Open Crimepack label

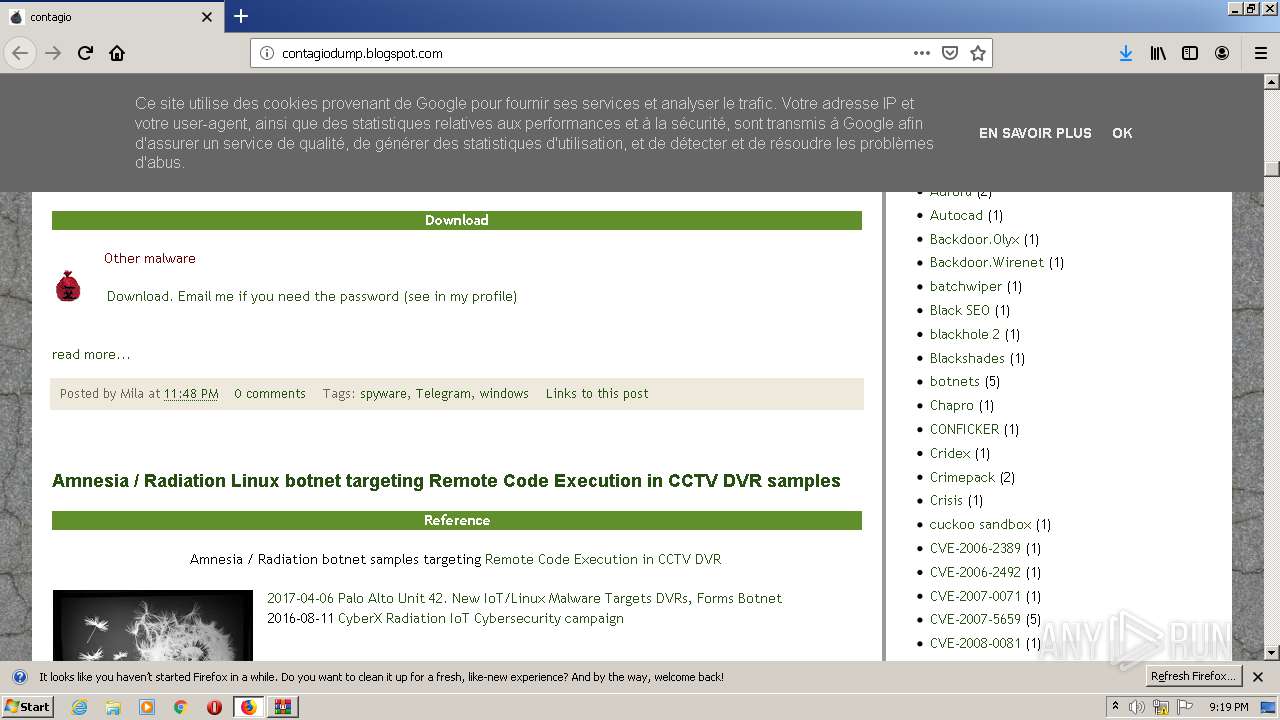click(x=962, y=477)
